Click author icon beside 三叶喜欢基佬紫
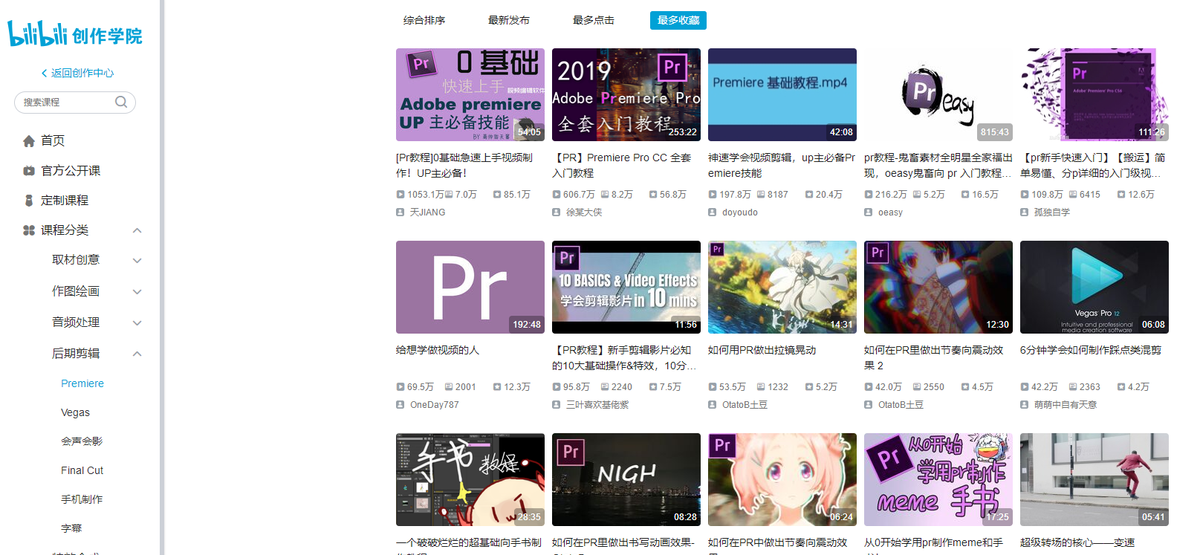The height and width of the screenshot is (555, 1200). pyautogui.click(x=557, y=405)
